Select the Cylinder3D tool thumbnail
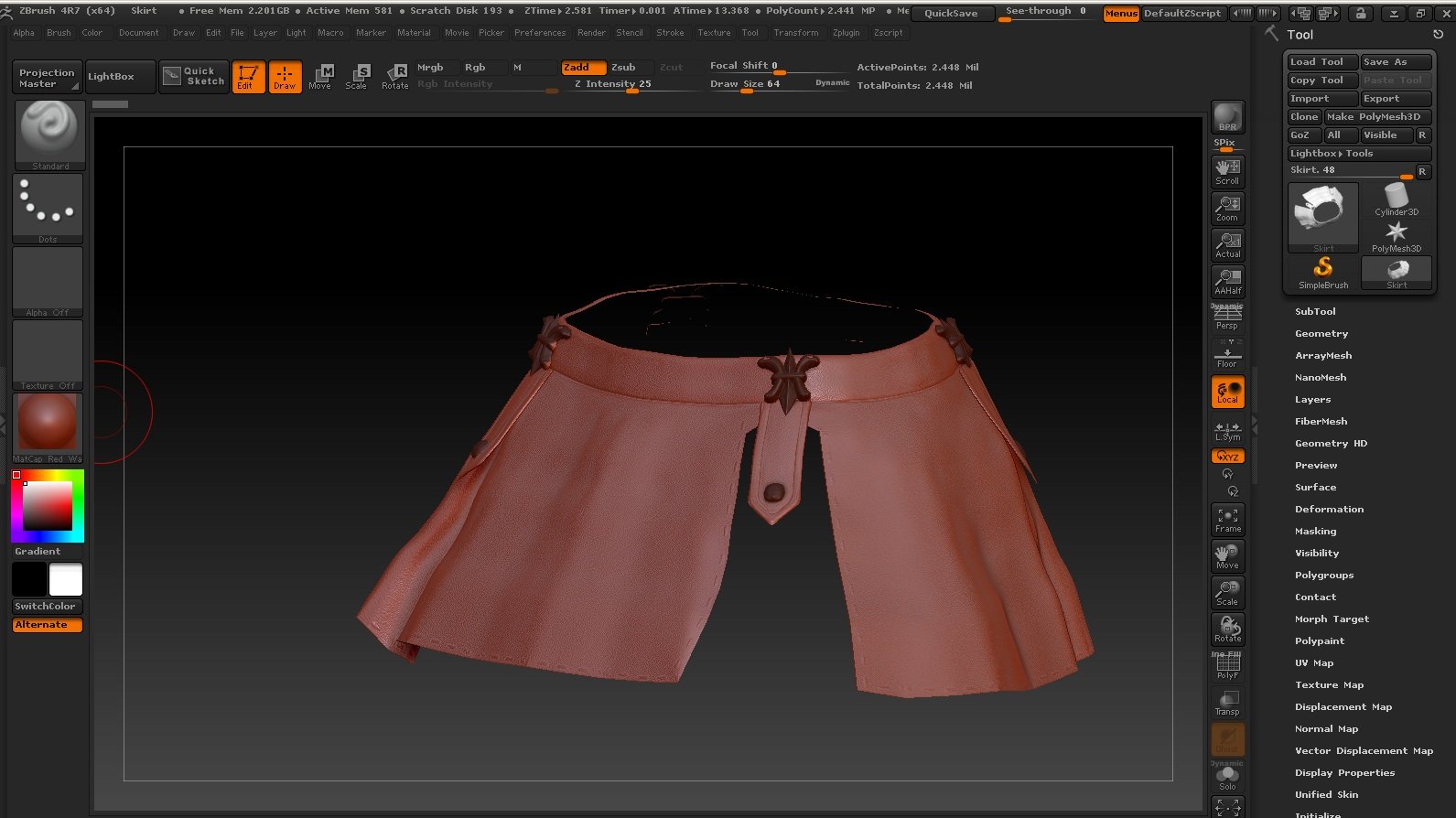Screen dimensions: 1456x818 1397,199
